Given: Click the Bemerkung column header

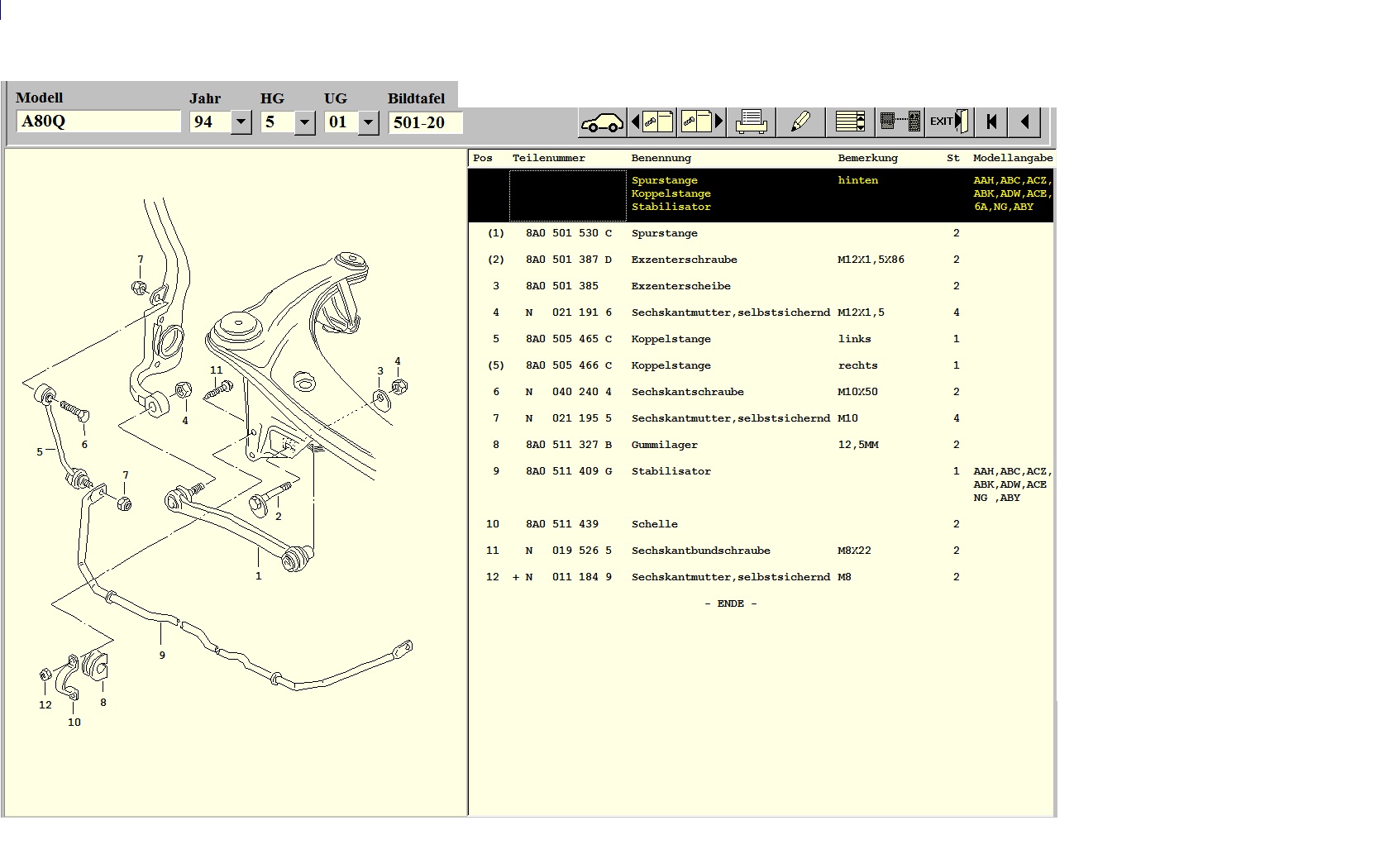Looking at the screenshot, I should pyautogui.click(x=867, y=158).
